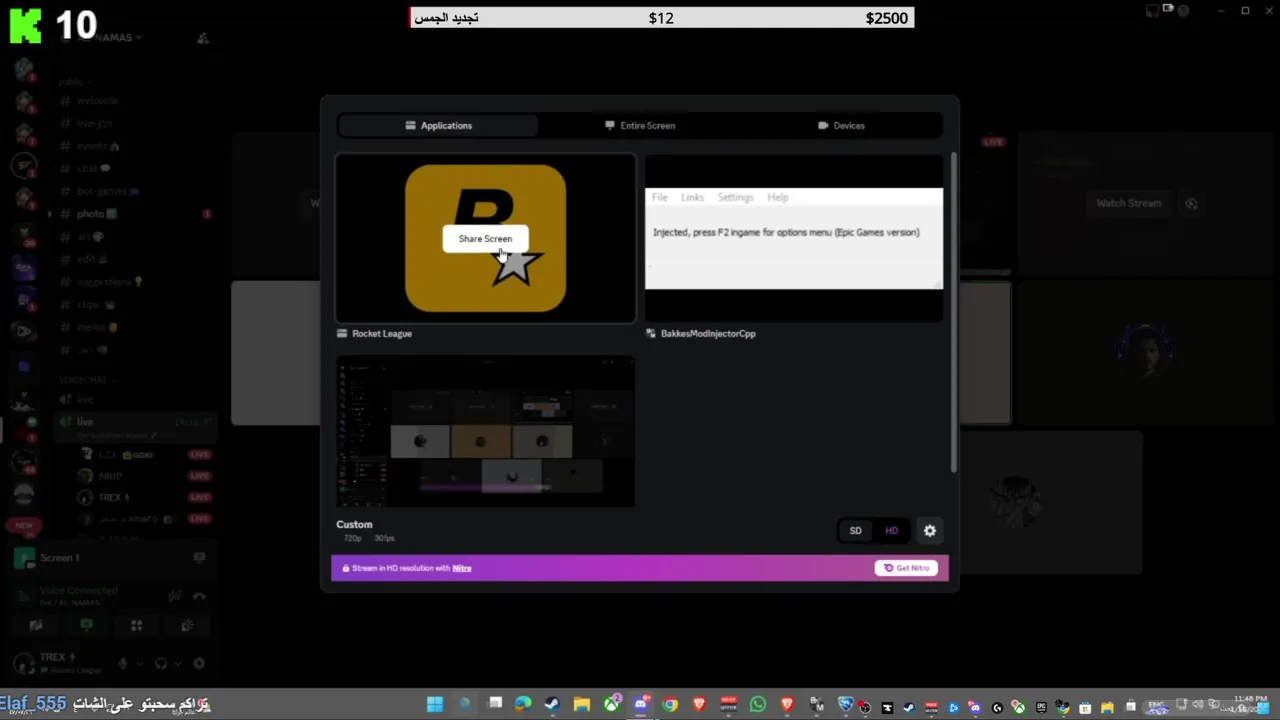The image size is (1280, 720).
Task: Pop out the stream next to Watch Stream
Action: 1191,203
